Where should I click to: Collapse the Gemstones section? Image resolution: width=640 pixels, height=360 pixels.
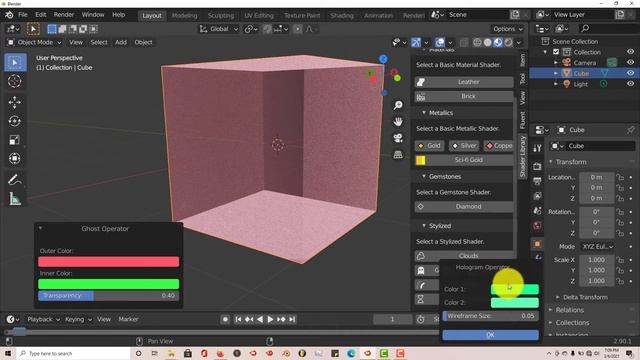(441, 176)
